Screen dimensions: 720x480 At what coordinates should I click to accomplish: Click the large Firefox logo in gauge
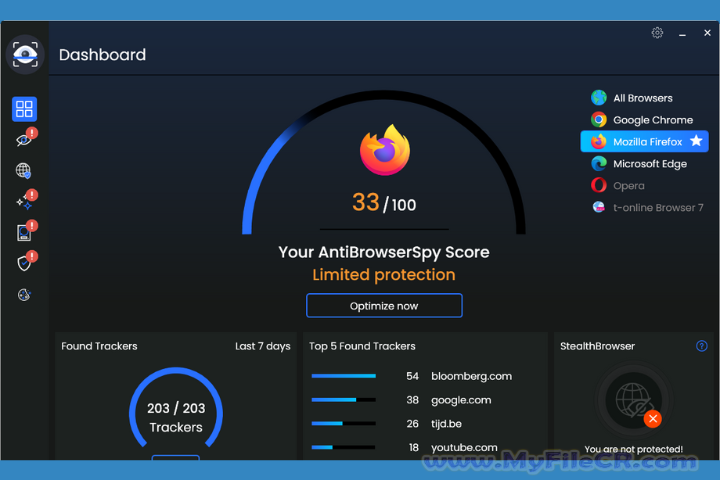pyautogui.click(x=385, y=150)
